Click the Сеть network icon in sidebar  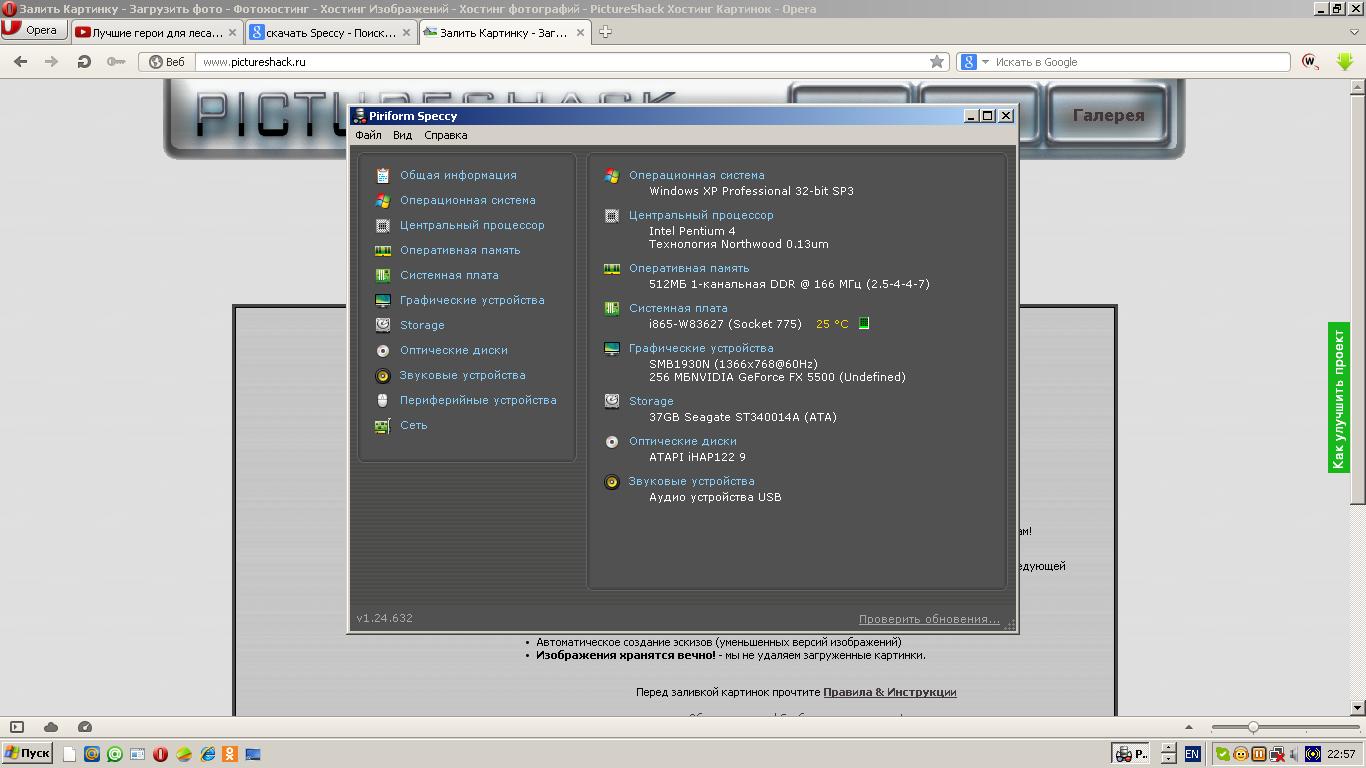[x=382, y=425]
